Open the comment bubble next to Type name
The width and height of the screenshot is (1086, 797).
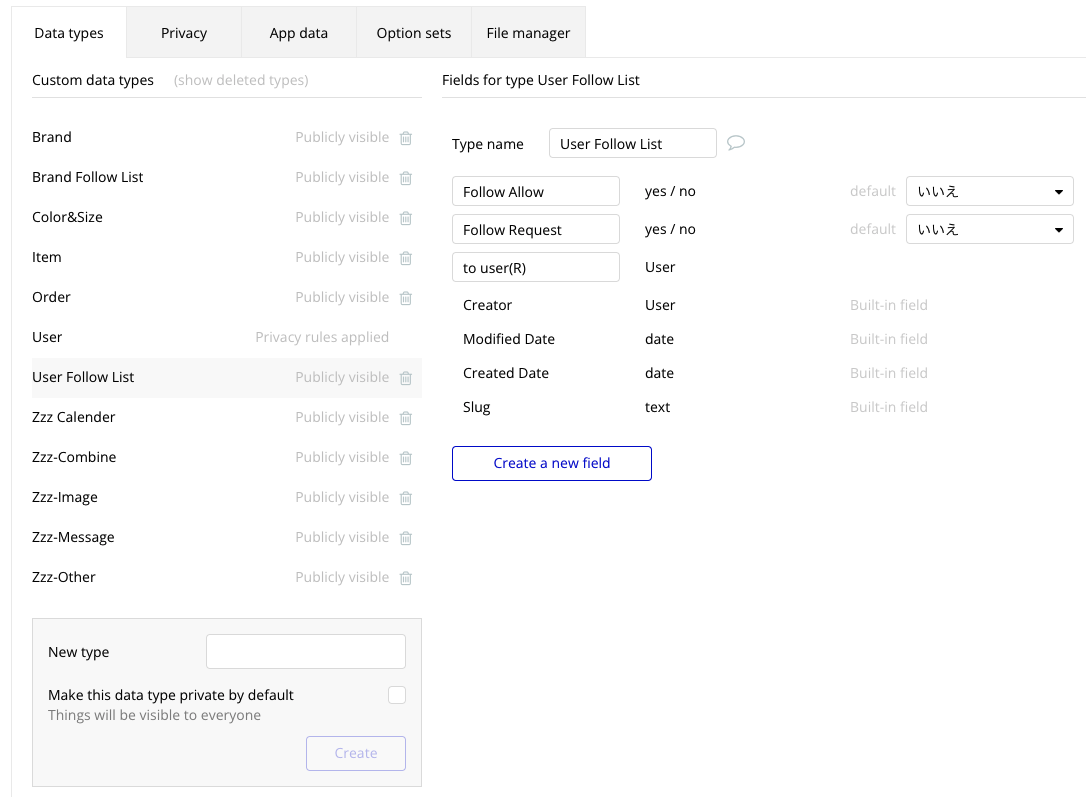click(x=736, y=143)
